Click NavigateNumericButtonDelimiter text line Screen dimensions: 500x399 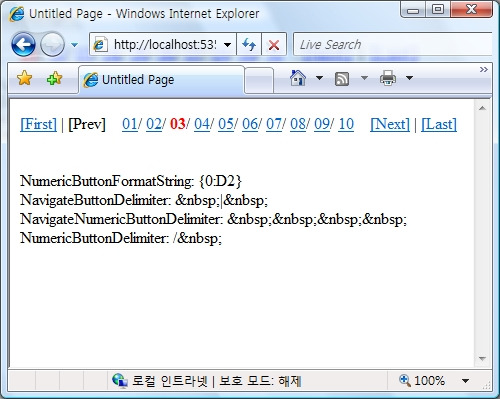(213, 219)
